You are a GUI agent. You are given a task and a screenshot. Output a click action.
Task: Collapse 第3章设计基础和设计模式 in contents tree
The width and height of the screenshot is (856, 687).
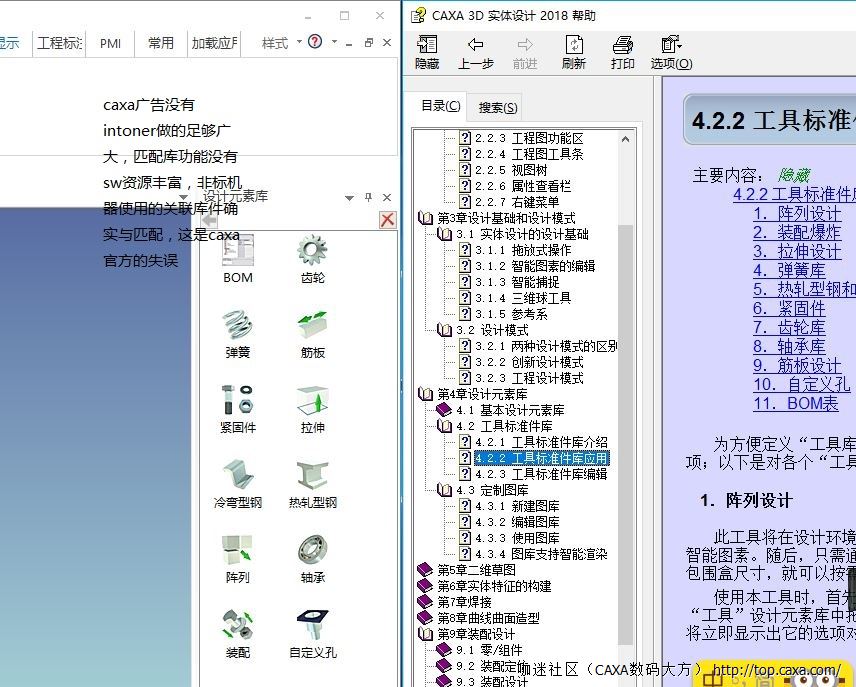[425, 218]
